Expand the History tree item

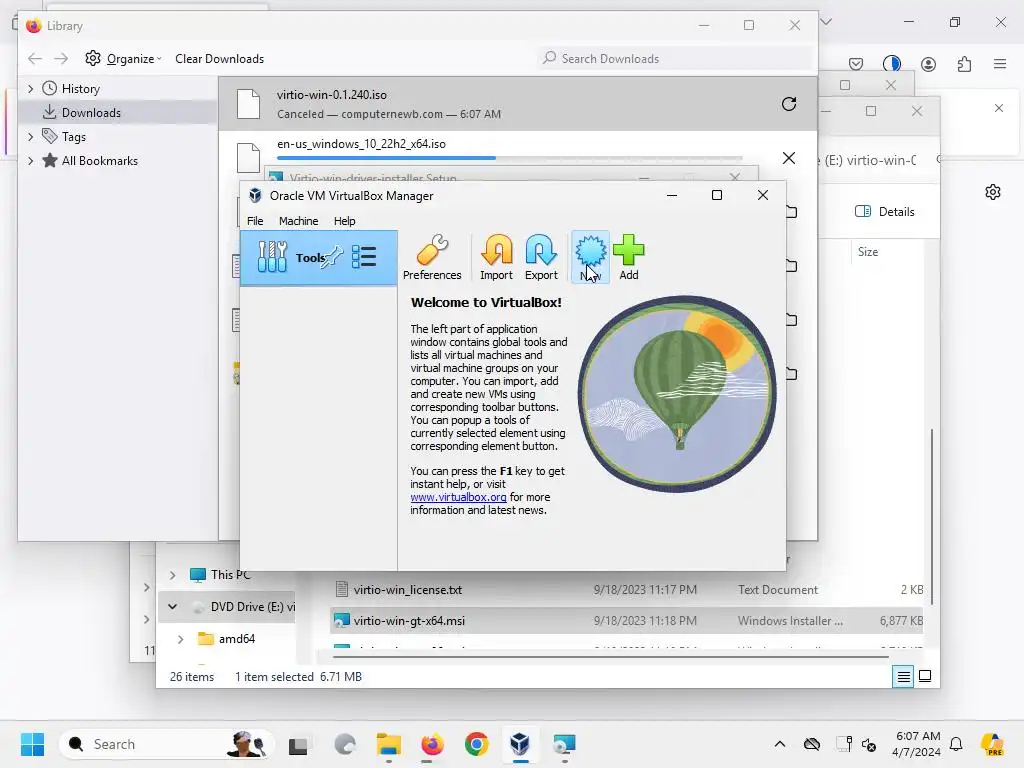(31, 89)
